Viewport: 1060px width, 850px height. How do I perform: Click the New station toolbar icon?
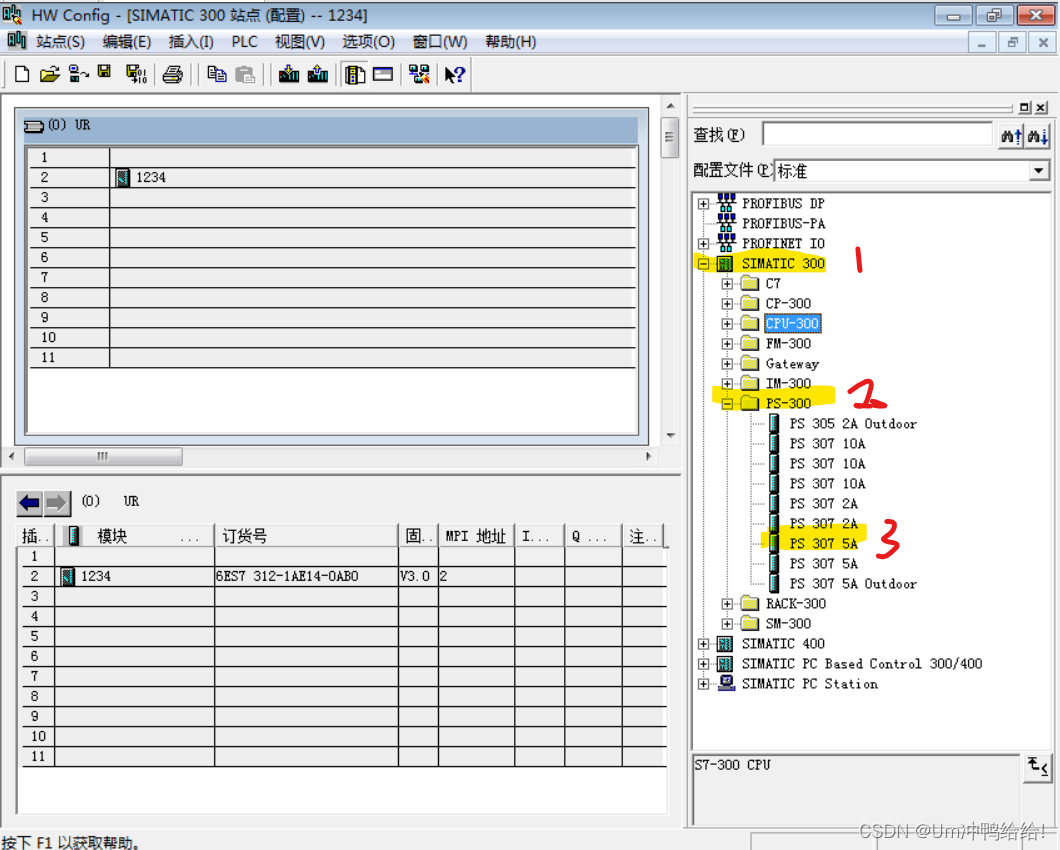(22, 74)
